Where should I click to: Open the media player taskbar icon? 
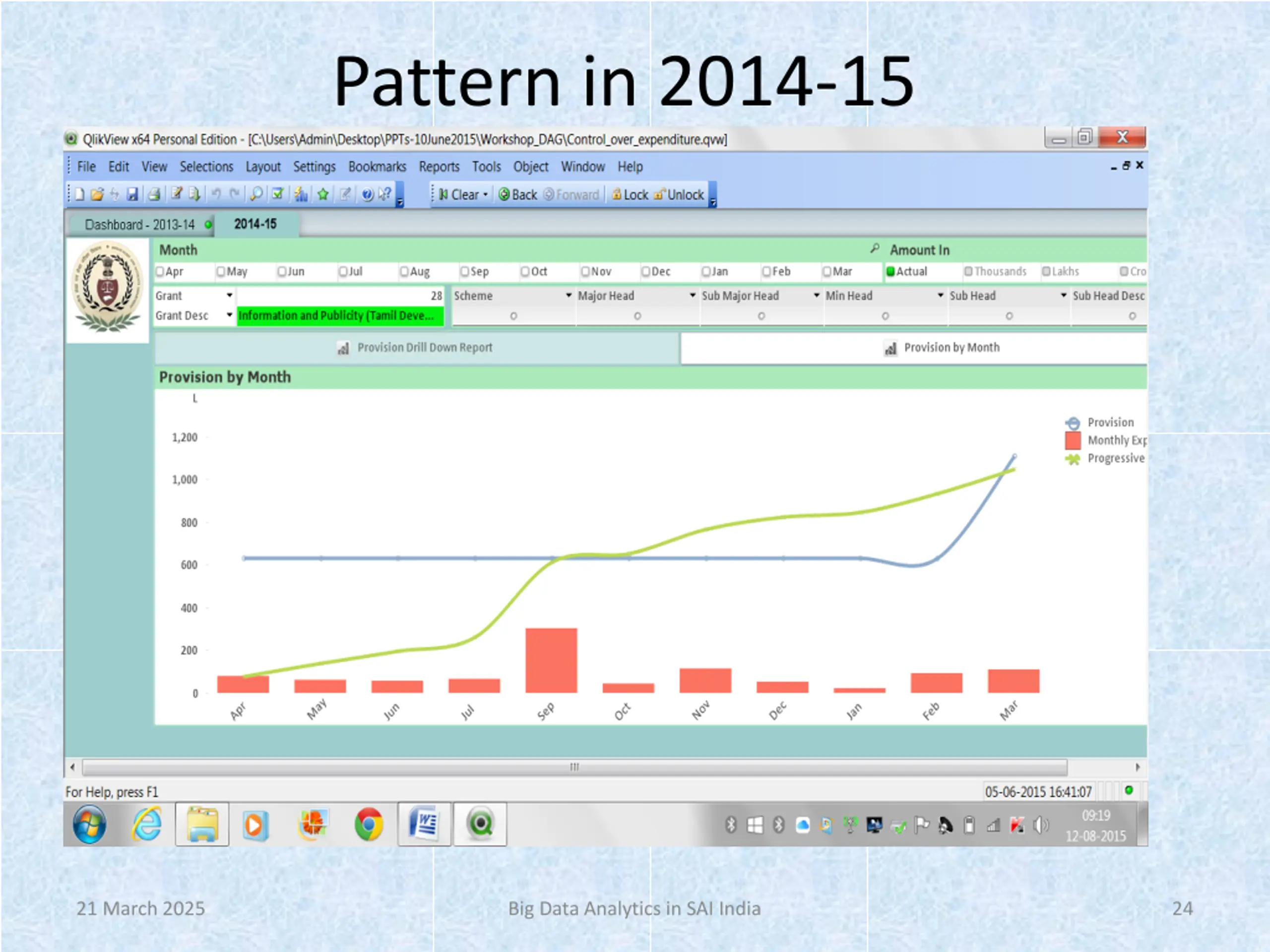pyautogui.click(x=255, y=825)
